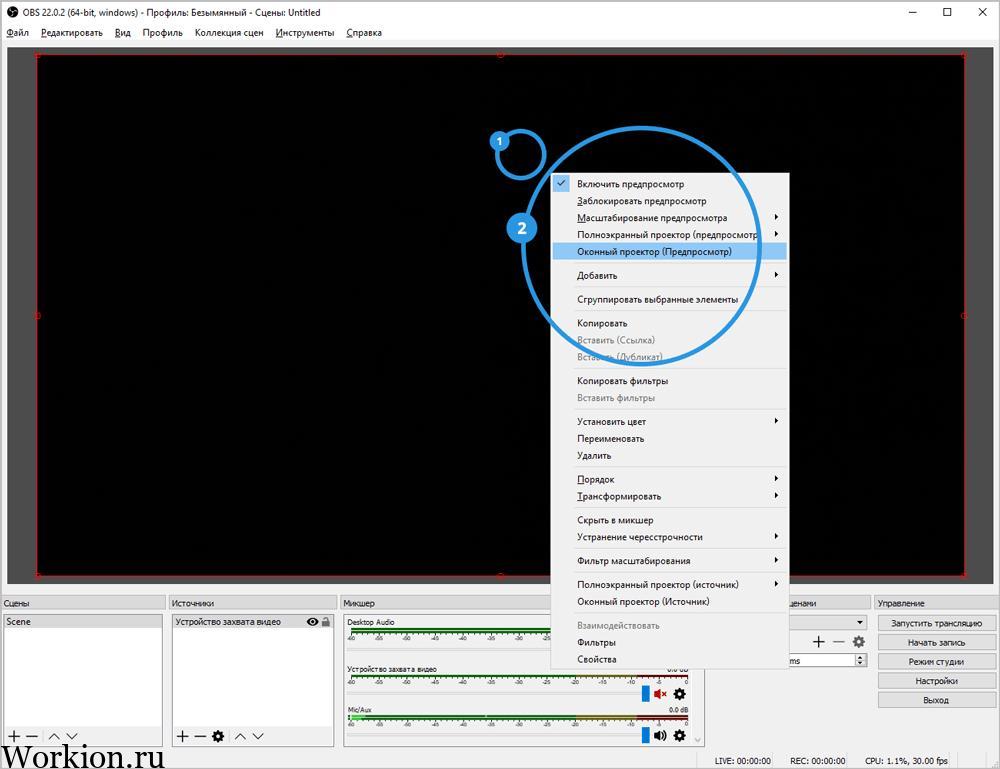Expand the Добавить submenu
Image resolution: width=1000 pixels, height=769 pixels.
click(670, 275)
